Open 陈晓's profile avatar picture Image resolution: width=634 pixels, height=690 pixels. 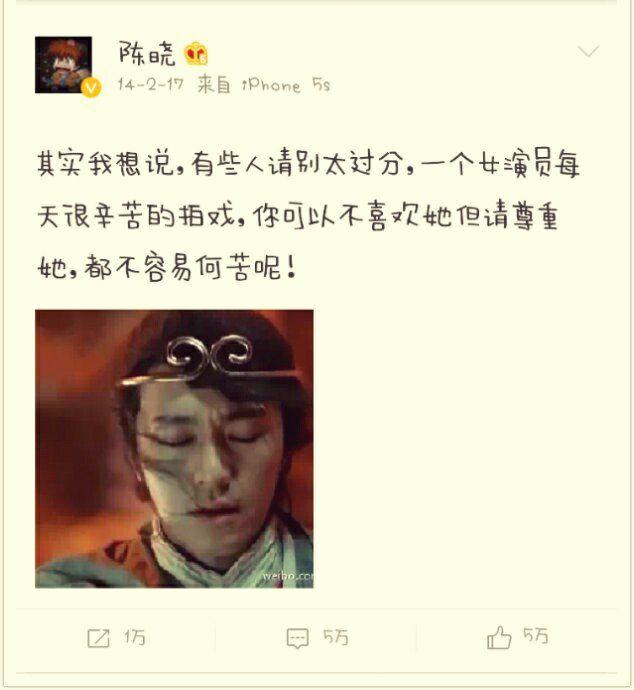[x=64, y=65]
